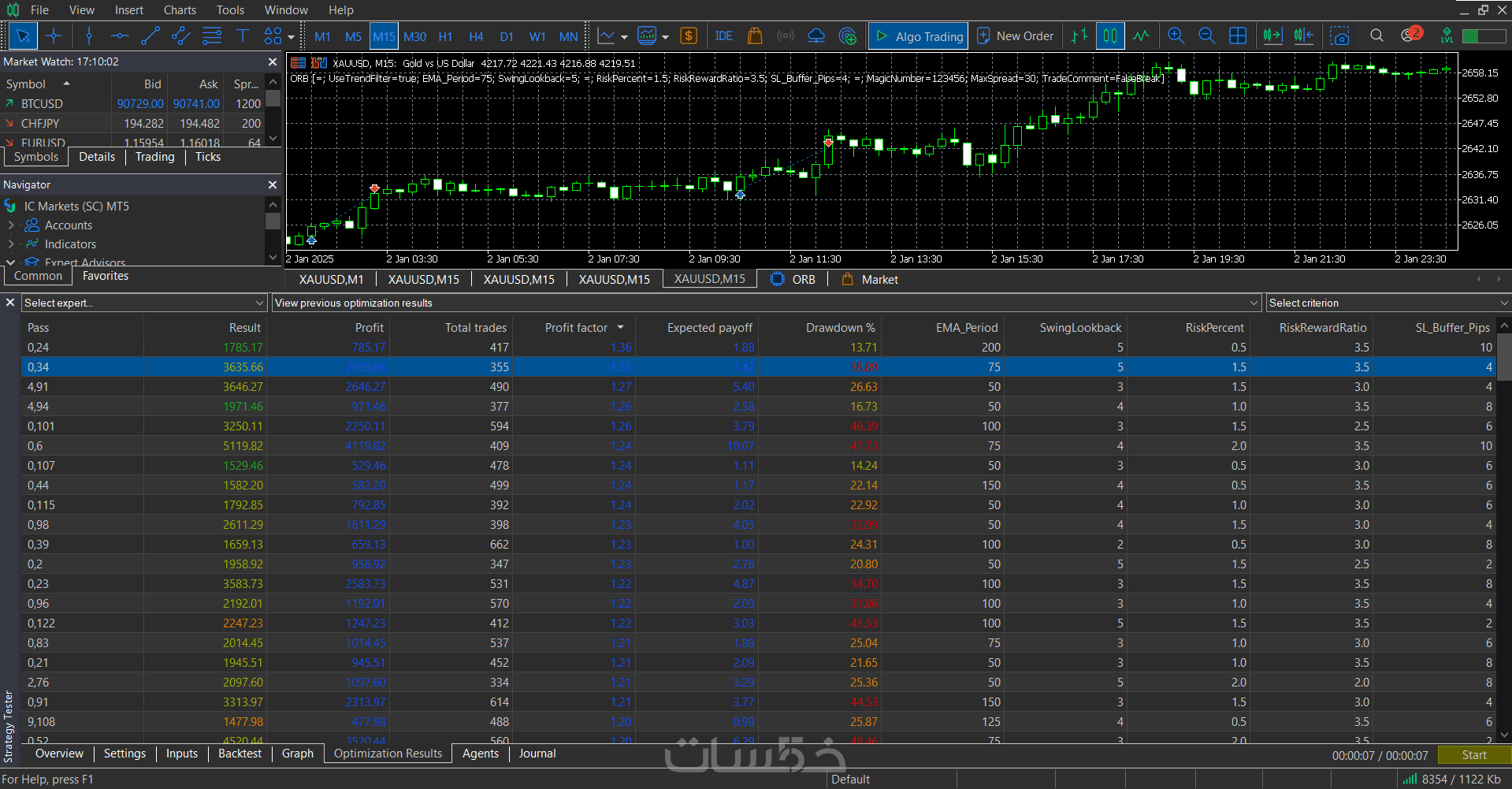Screen dimensions: 1512x789
Task: Toggle Algo Trading on or off
Action: [919, 36]
